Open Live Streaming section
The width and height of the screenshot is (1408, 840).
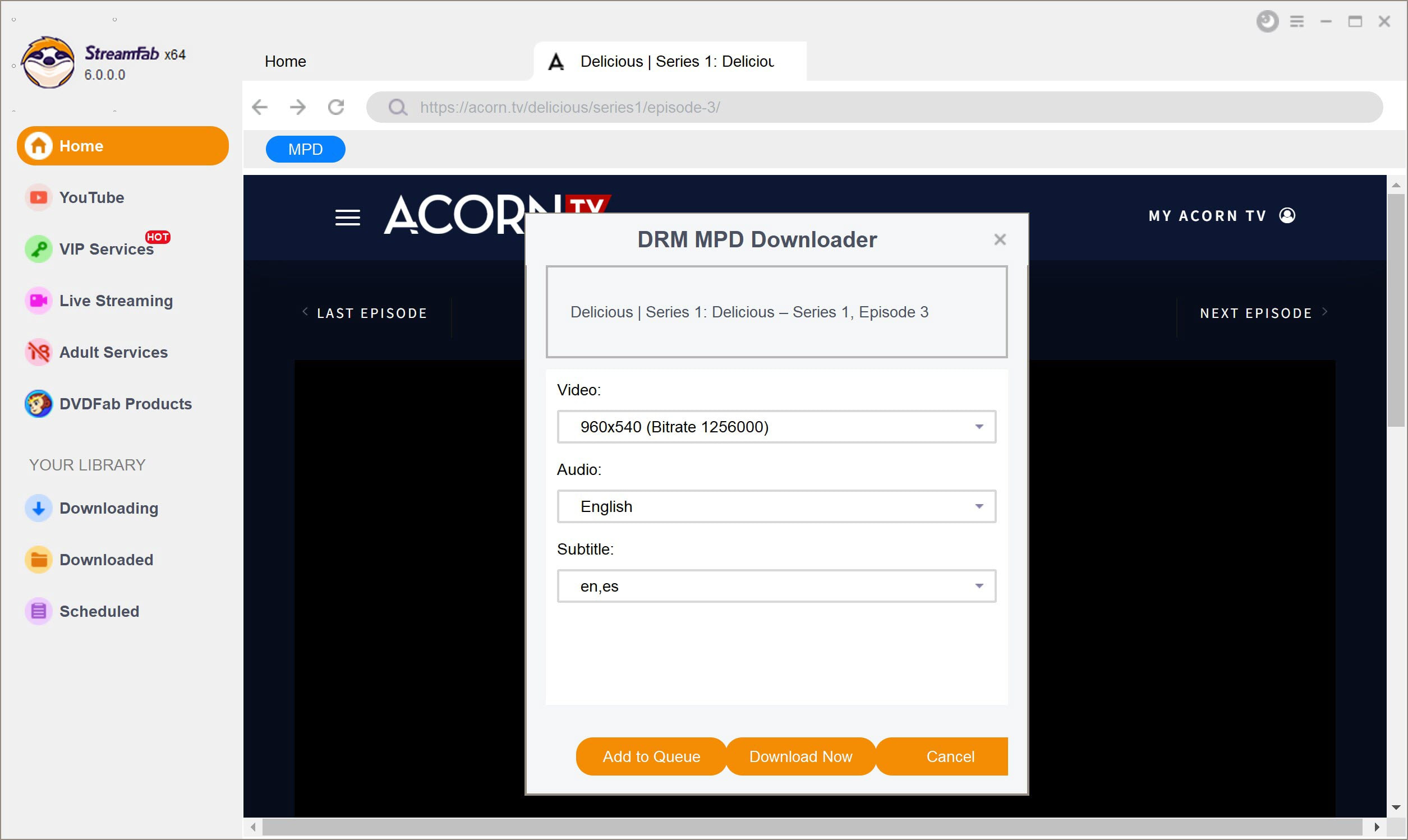(116, 300)
